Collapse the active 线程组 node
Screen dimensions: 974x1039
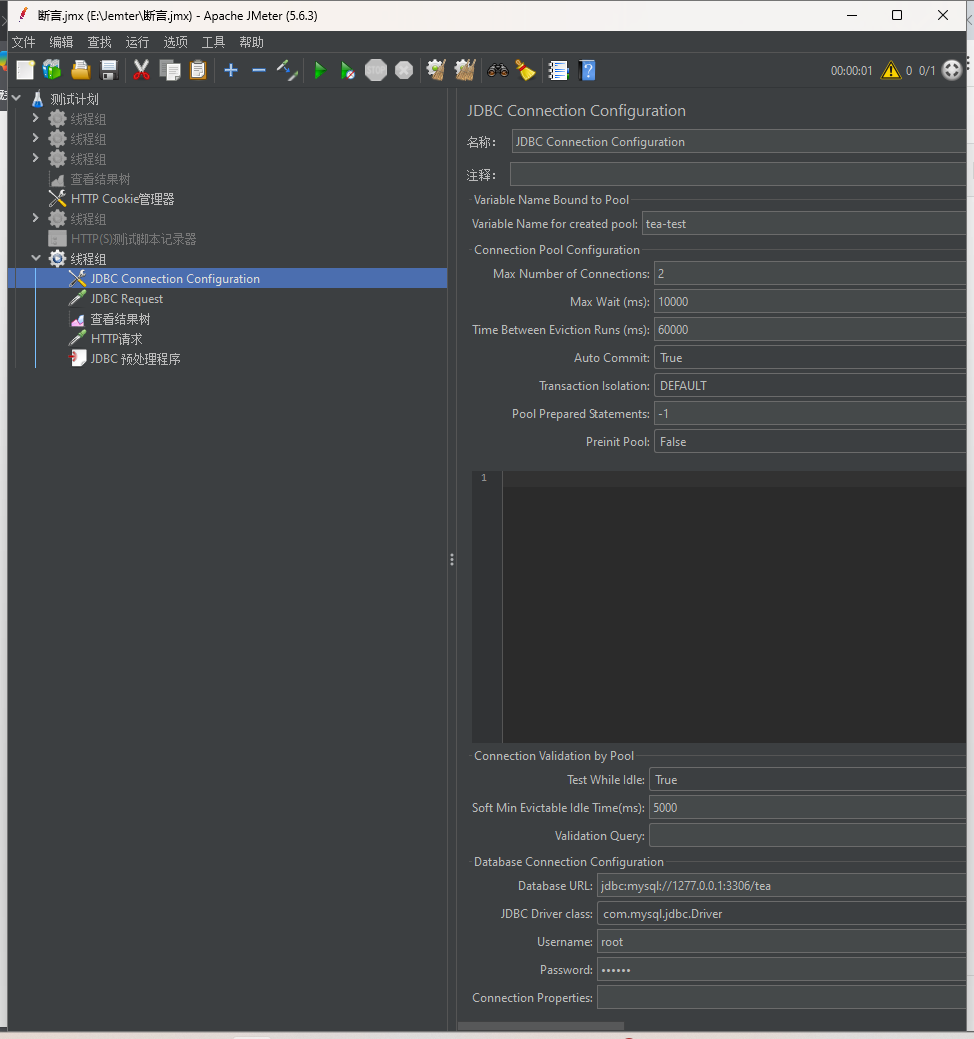point(36,258)
